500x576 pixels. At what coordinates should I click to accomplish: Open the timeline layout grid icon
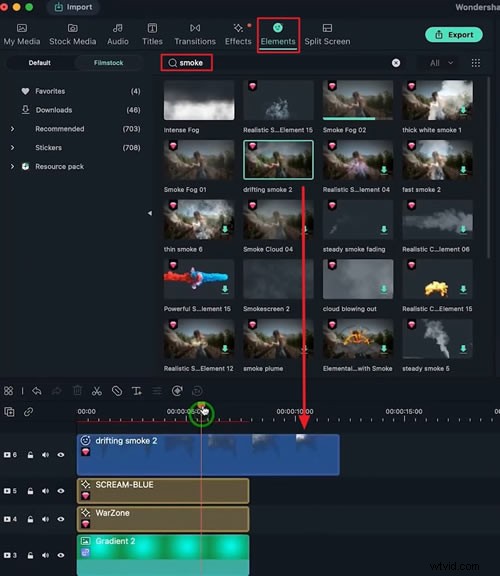pyautogui.click(x=8, y=391)
